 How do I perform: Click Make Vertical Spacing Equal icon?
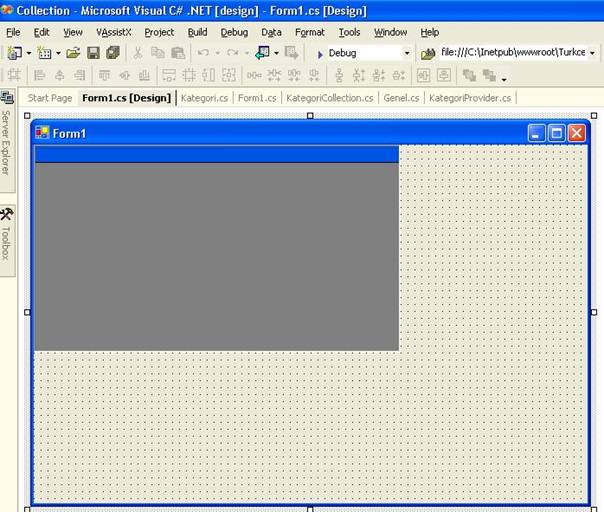pos(339,75)
